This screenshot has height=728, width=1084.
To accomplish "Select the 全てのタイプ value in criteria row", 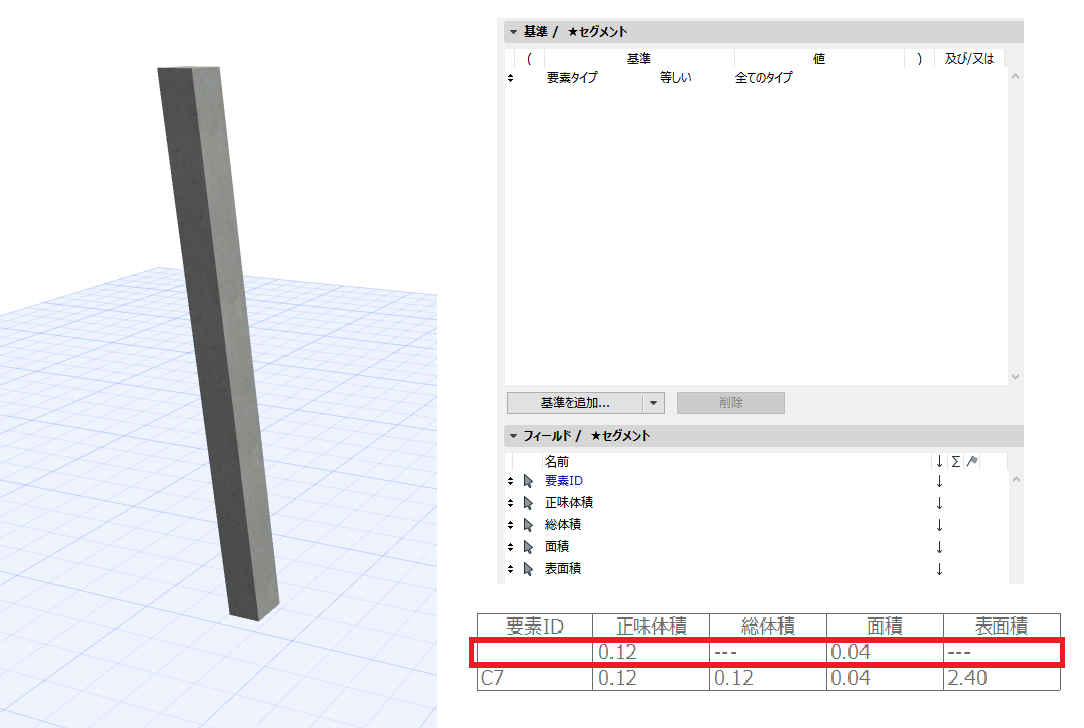I will point(763,78).
